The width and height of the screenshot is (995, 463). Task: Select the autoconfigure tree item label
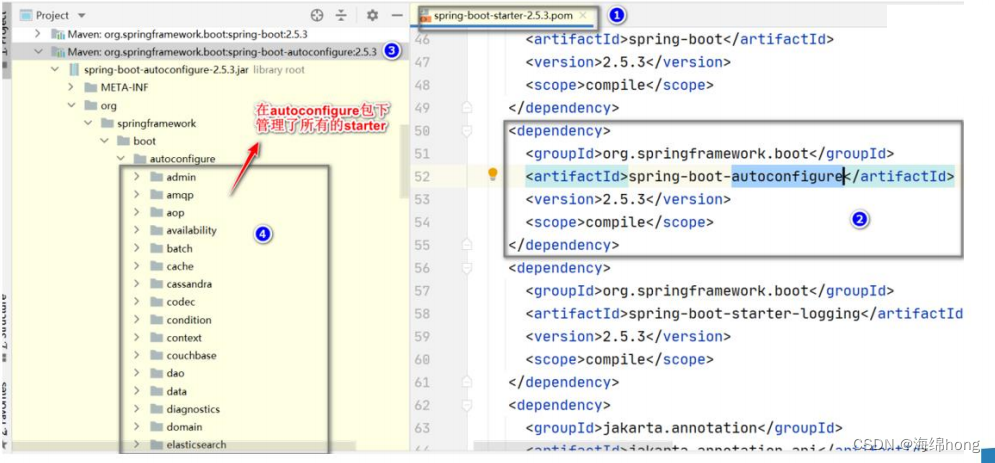point(182,159)
